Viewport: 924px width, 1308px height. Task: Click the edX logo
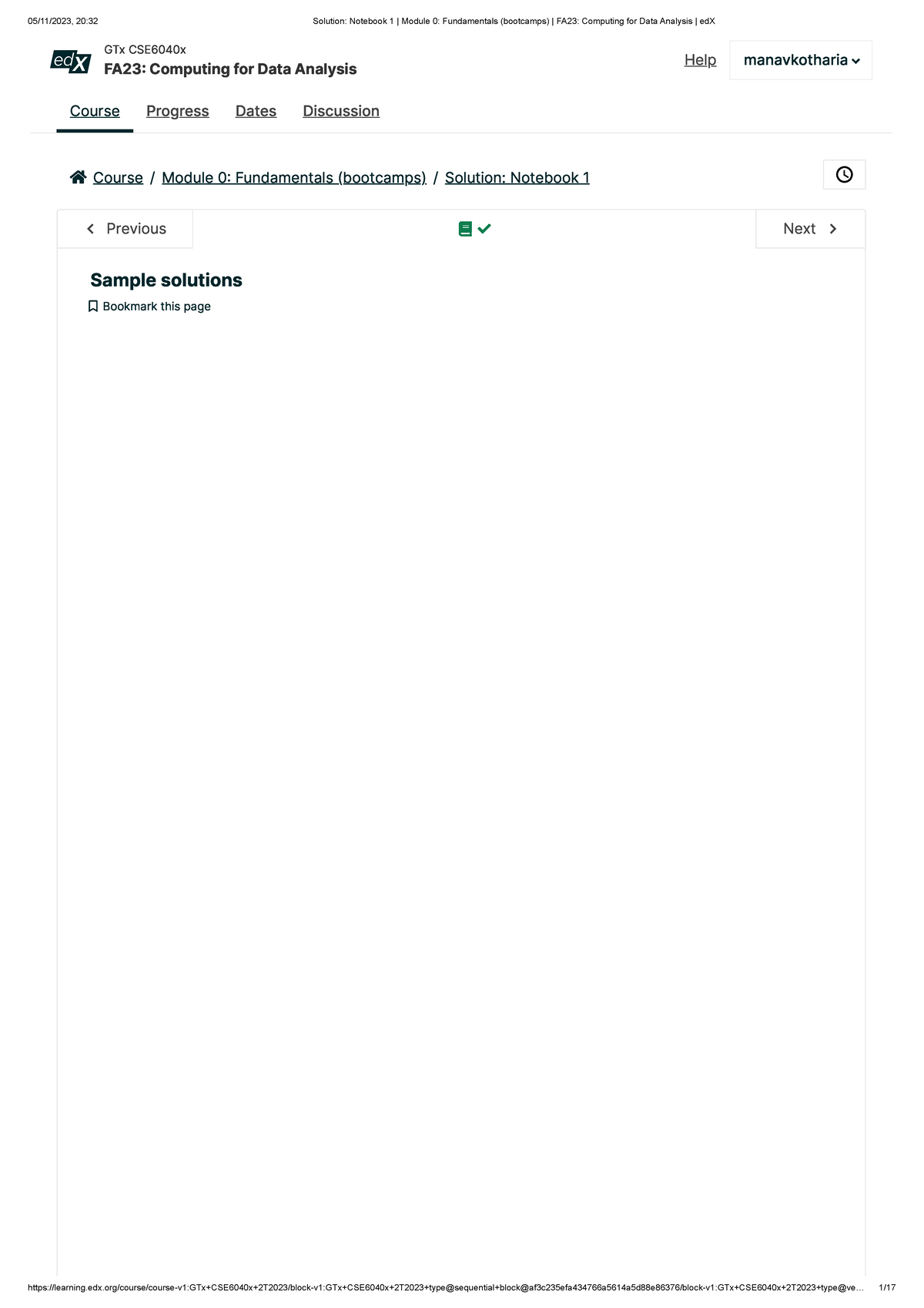click(x=71, y=62)
